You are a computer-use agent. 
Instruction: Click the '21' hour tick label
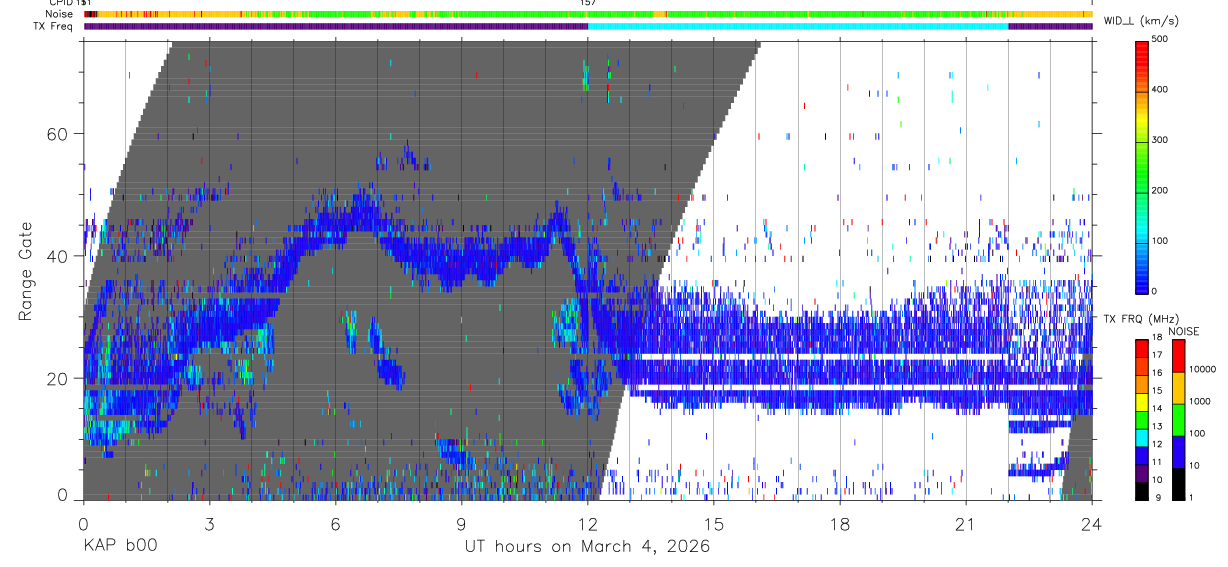point(966,523)
